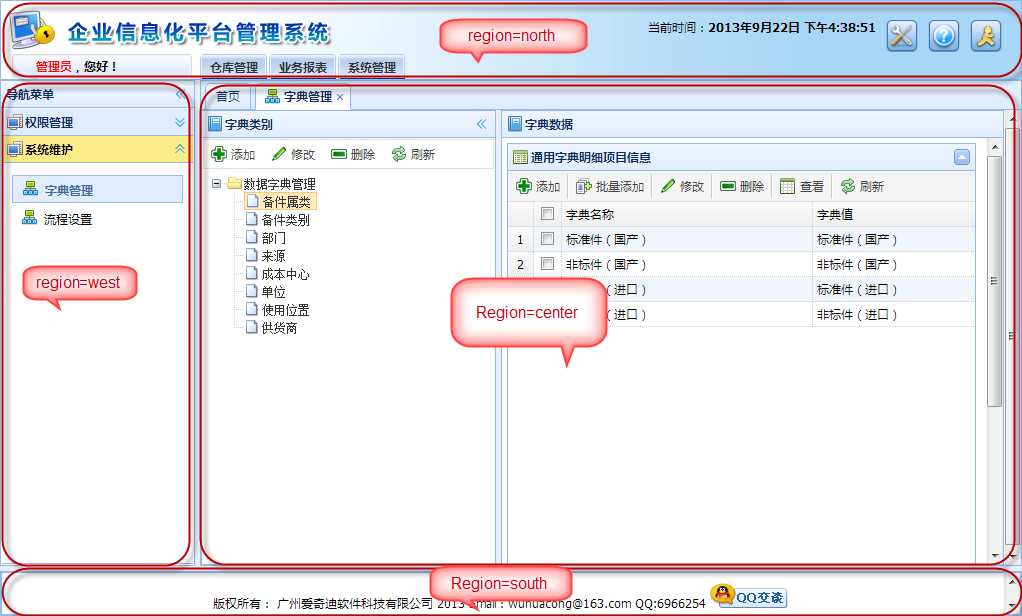The height and width of the screenshot is (616, 1022).
Task: Sort by the 字典值 column header
Action: [894, 214]
